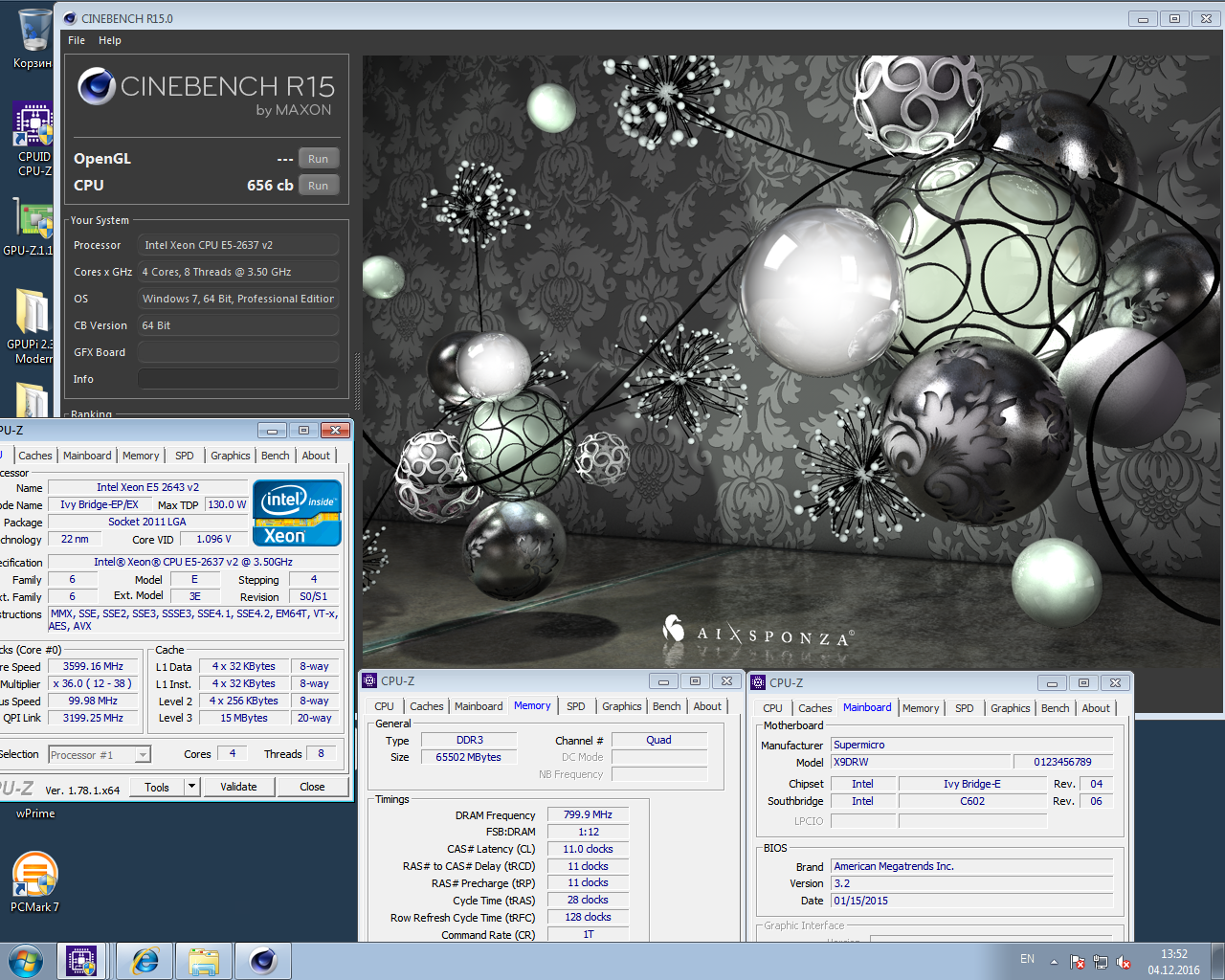Select Graphics tab in middle CPU-Z window
1225x980 pixels.
[622, 706]
